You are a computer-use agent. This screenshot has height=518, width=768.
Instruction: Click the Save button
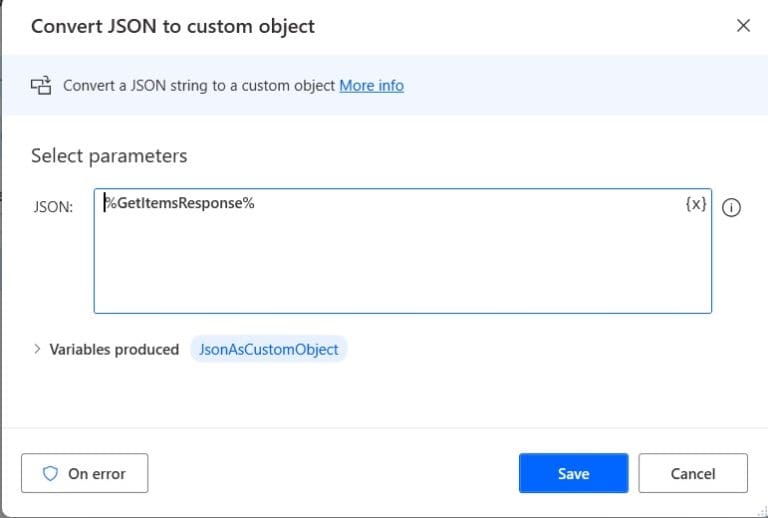click(x=574, y=473)
